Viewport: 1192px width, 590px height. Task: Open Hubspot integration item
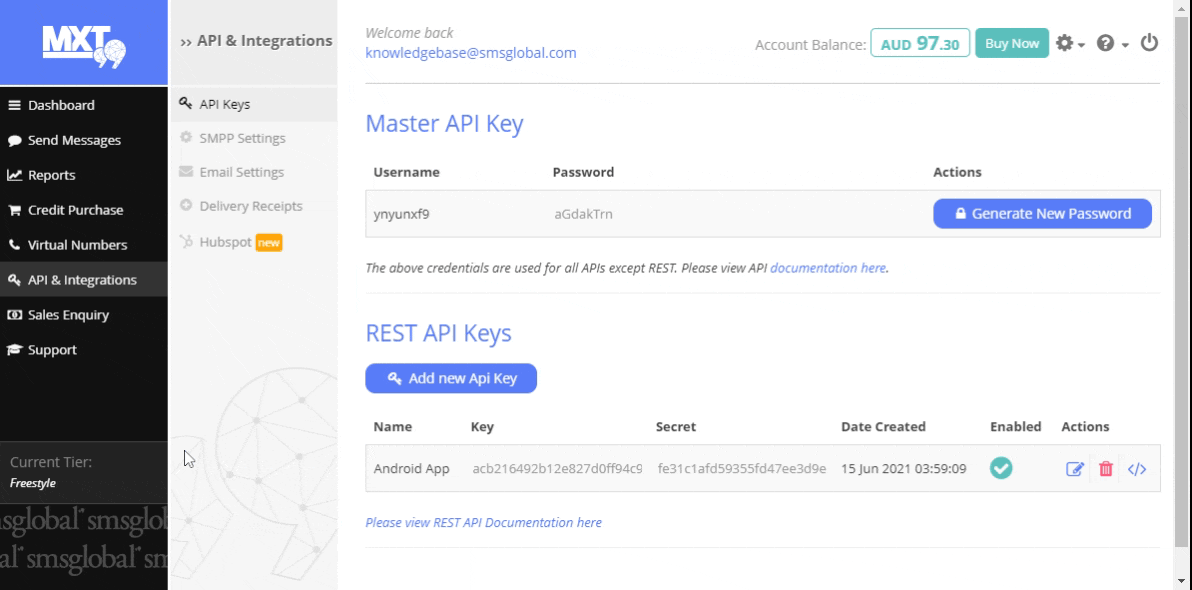click(x=226, y=241)
